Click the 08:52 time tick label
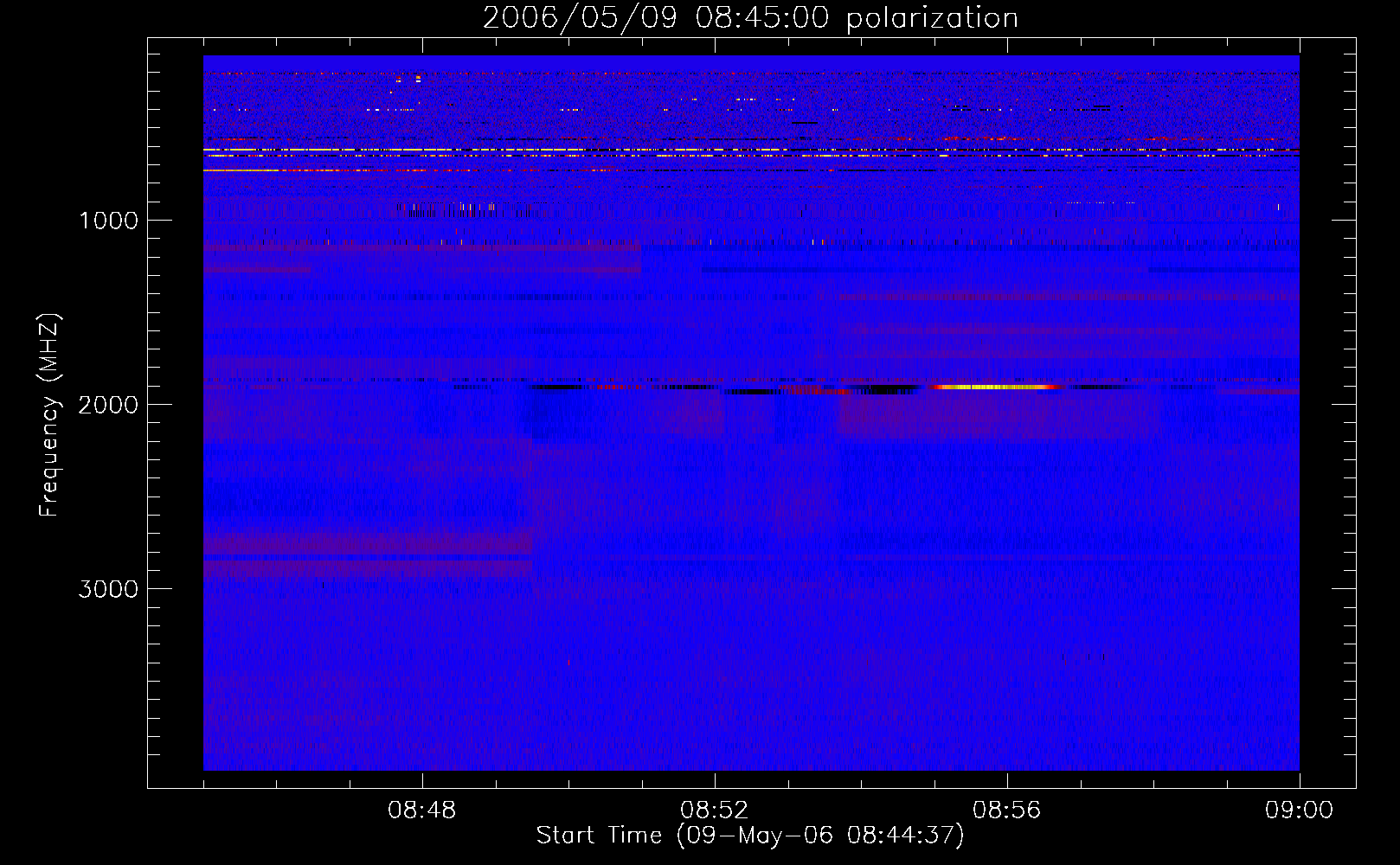This screenshot has width=1400, height=865. pyautogui.click(x=715, y=811)
